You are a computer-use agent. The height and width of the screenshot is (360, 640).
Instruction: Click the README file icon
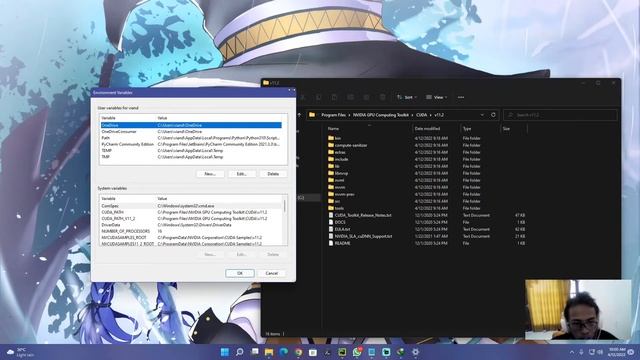(x=331, y=243)
